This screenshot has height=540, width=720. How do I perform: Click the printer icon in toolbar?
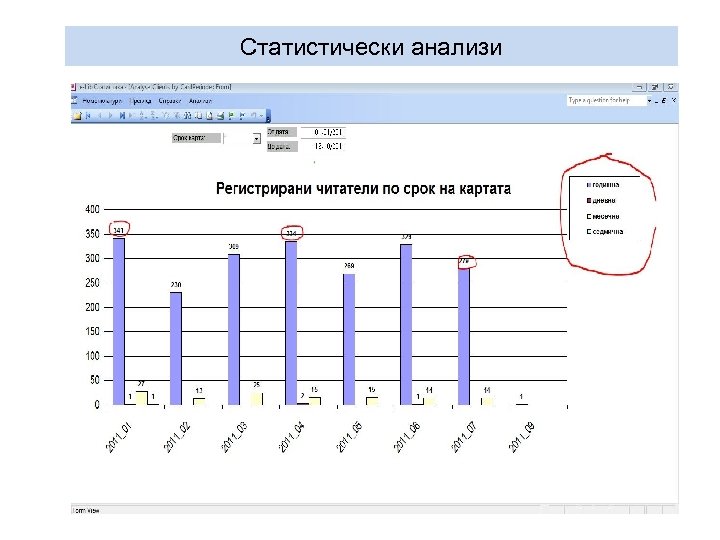(220, 116)
